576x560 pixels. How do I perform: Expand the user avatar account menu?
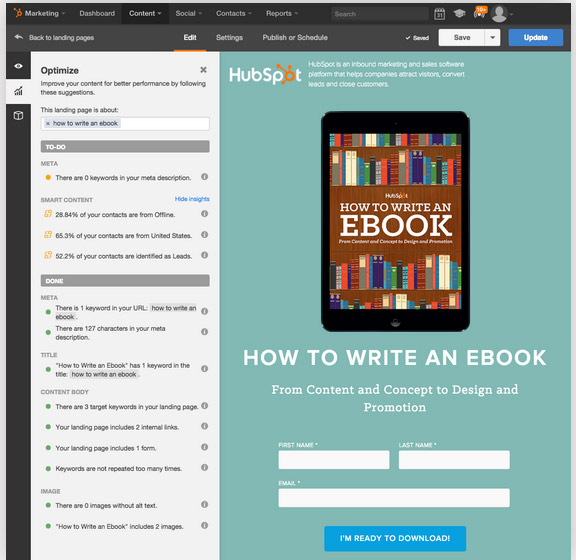click(x=502, y=14)
